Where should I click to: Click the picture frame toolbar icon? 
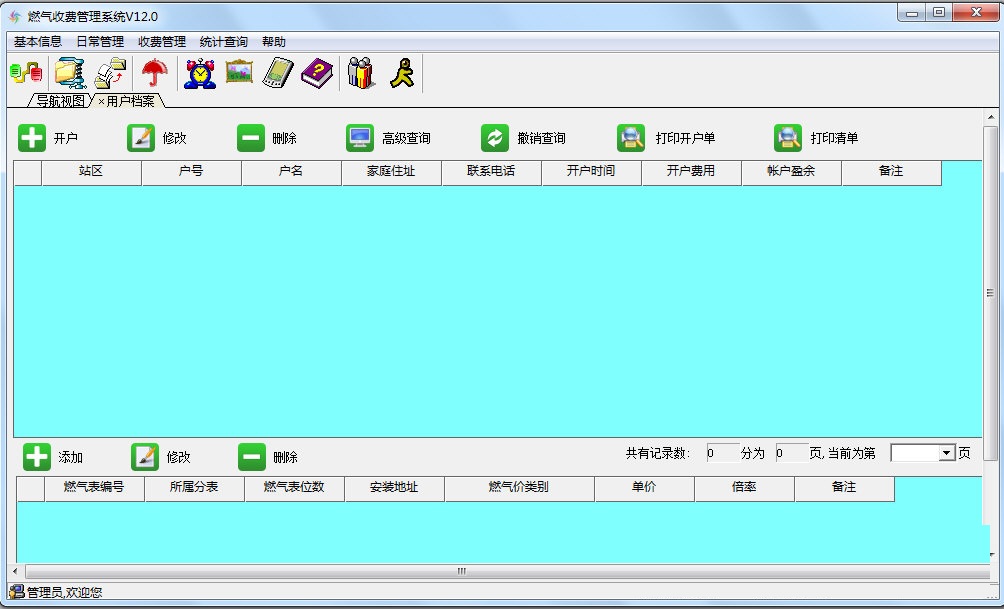239,72
